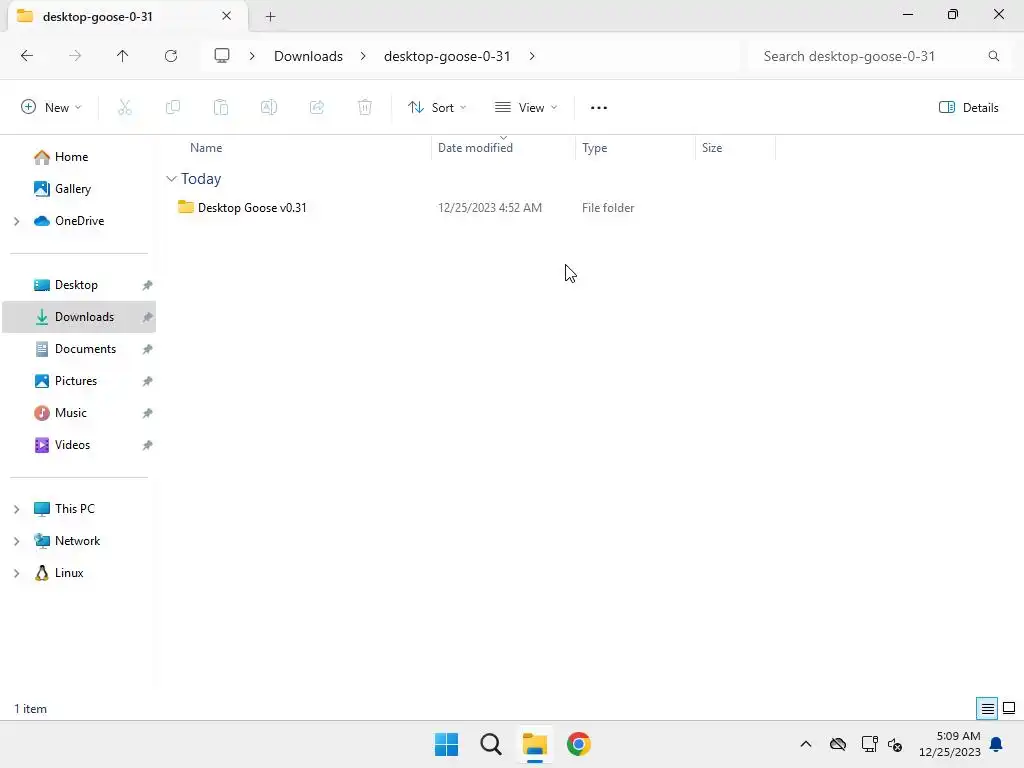Go back to previous folder

27,56
